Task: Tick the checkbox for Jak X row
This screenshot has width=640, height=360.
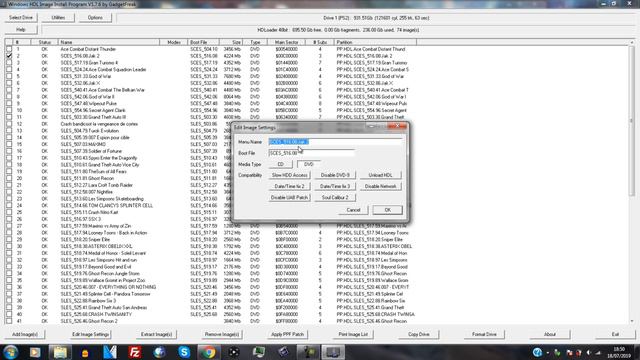Action: [9, 83]
